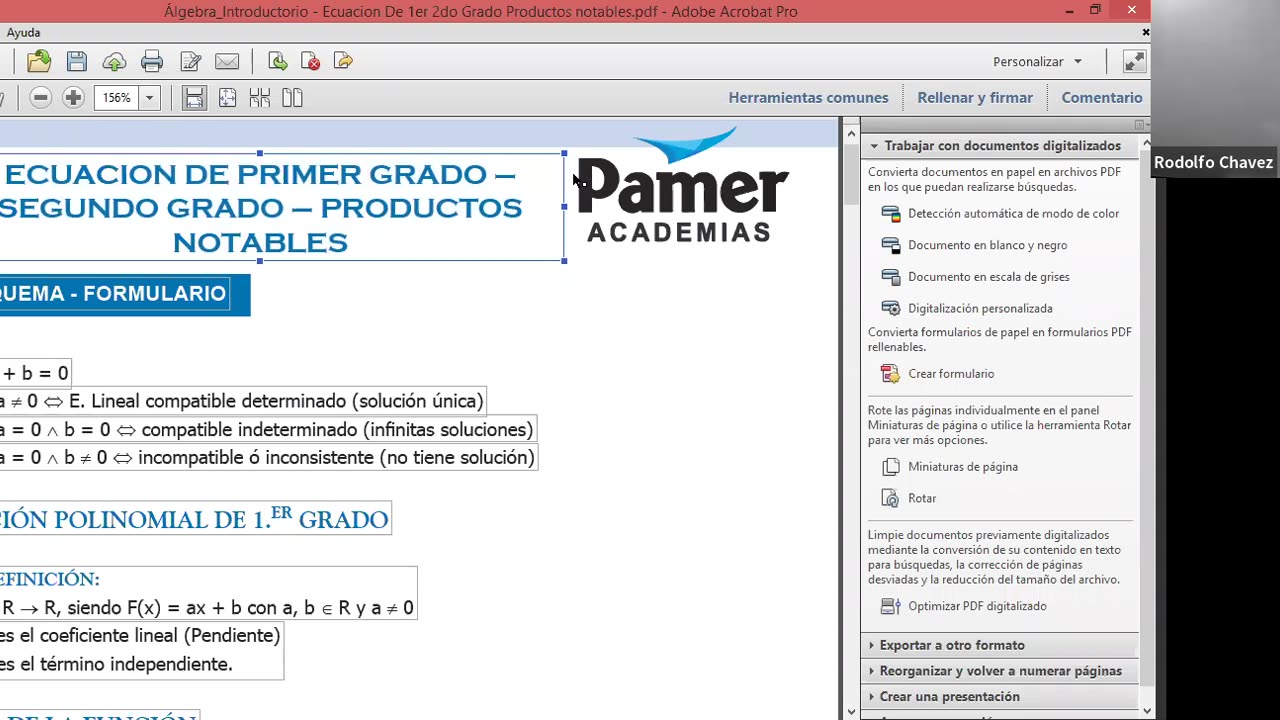This screenshot has width=1280, height=720.
Task: Select fit width scrolling view icon
Action: (x=194, y=98)
